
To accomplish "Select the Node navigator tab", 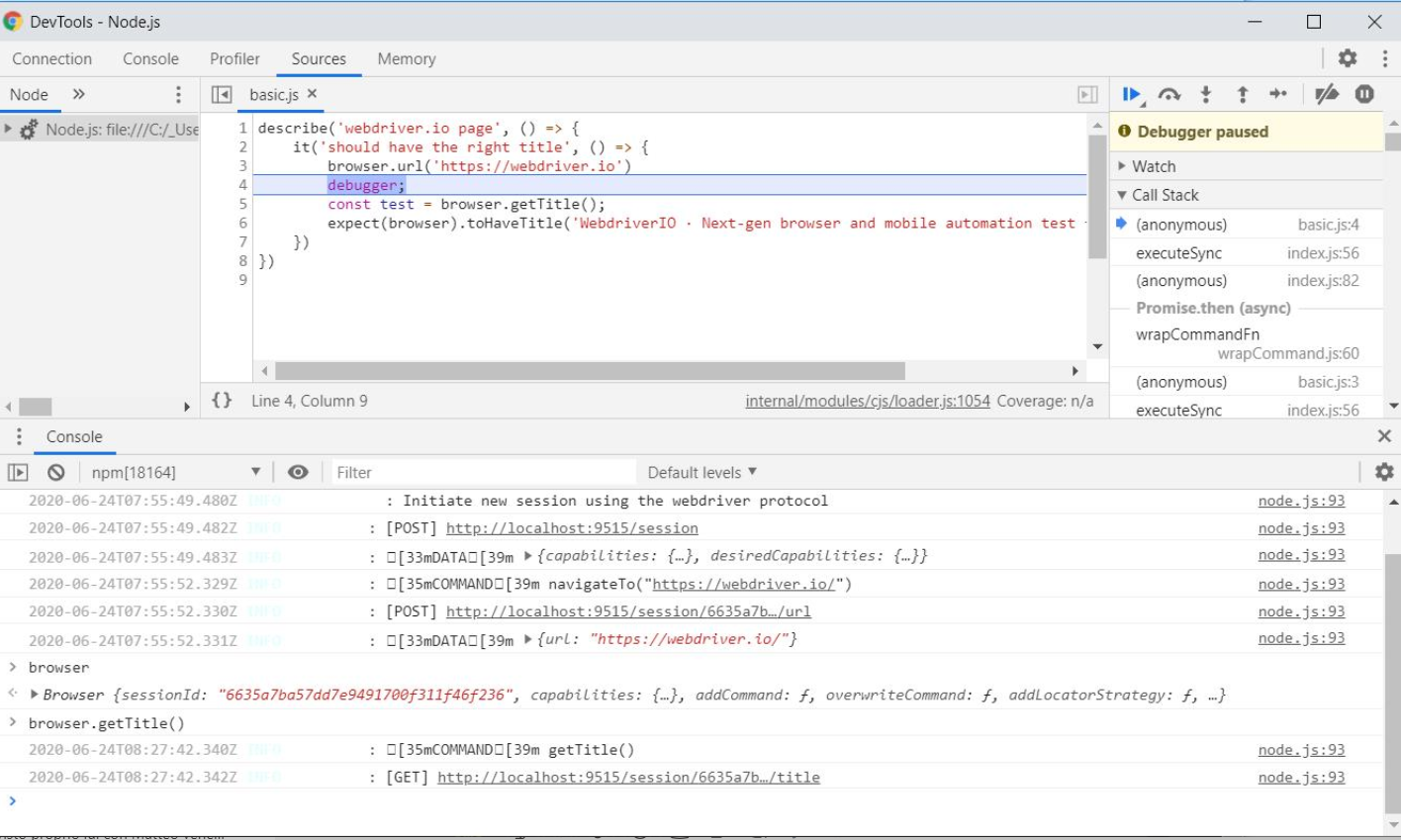I will coord(29,95).
